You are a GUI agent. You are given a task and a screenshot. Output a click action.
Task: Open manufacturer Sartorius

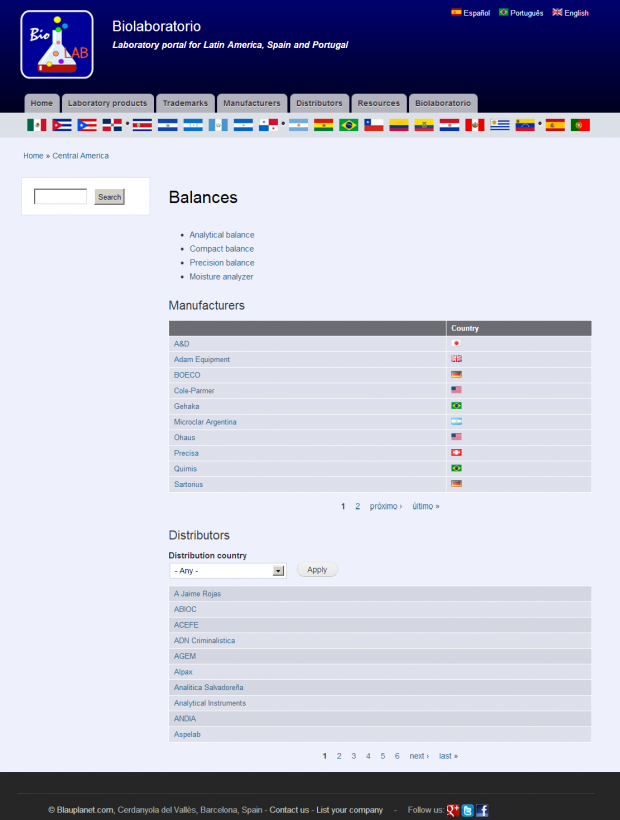(188, 484)
